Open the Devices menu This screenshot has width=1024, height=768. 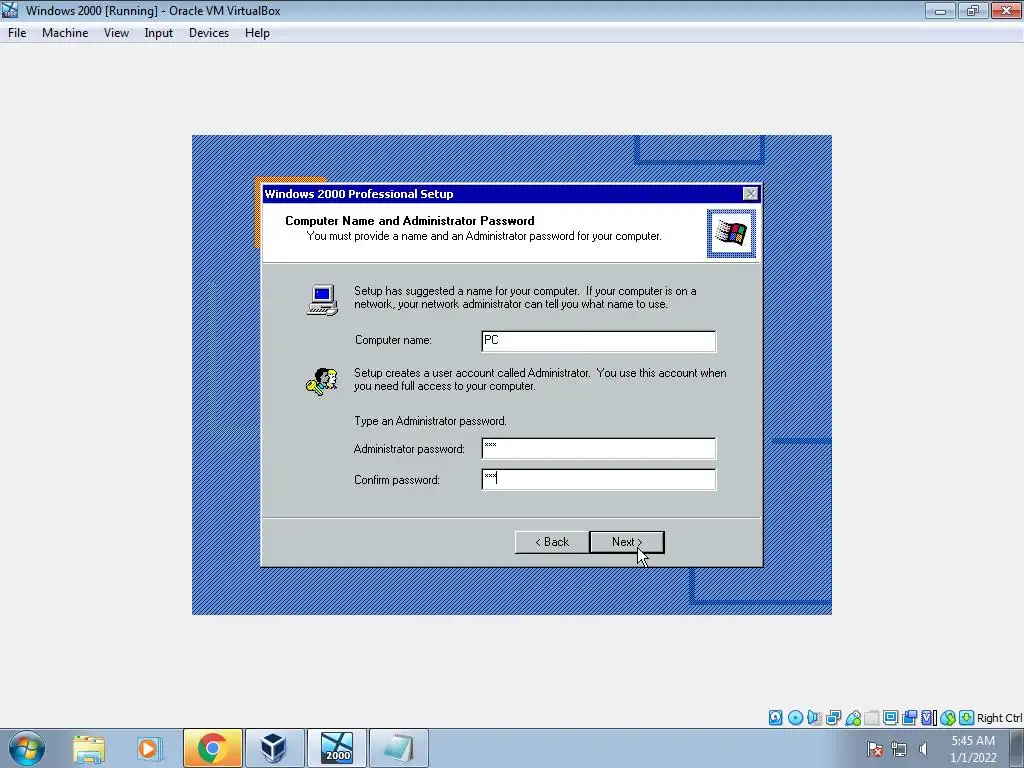tap(209, 33)
